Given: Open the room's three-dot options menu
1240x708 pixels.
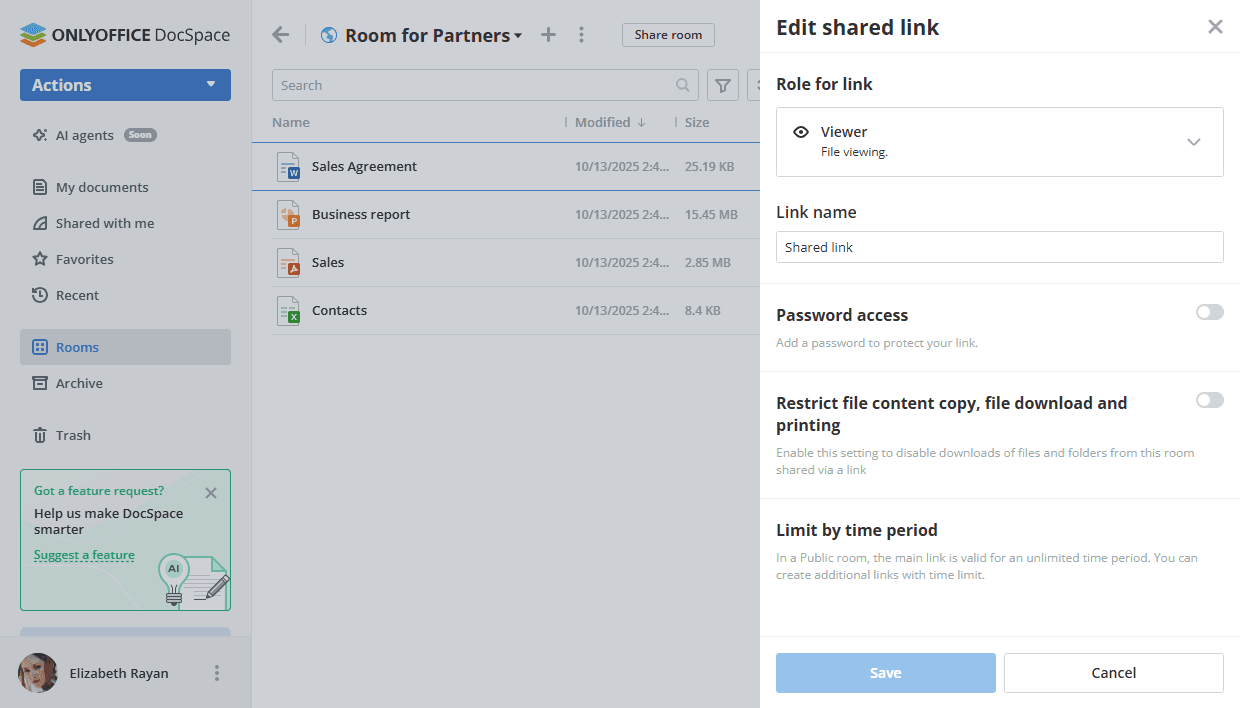Looking at the screenshot, I should (x=582, y=35).
